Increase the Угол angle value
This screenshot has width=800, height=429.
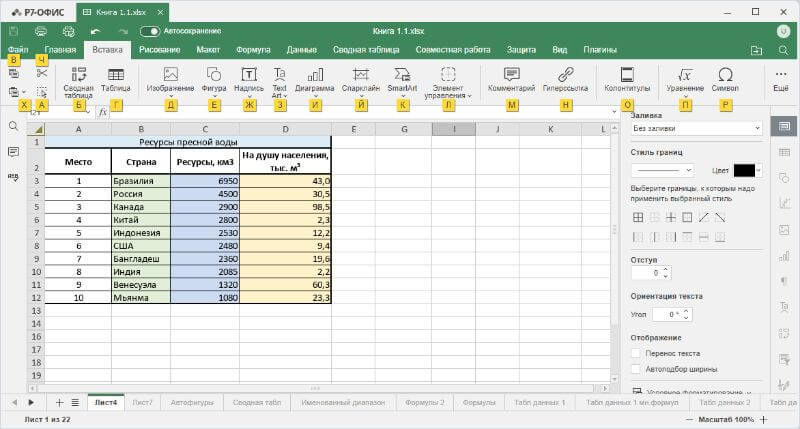pyautogui.click(x=686, y=311)
